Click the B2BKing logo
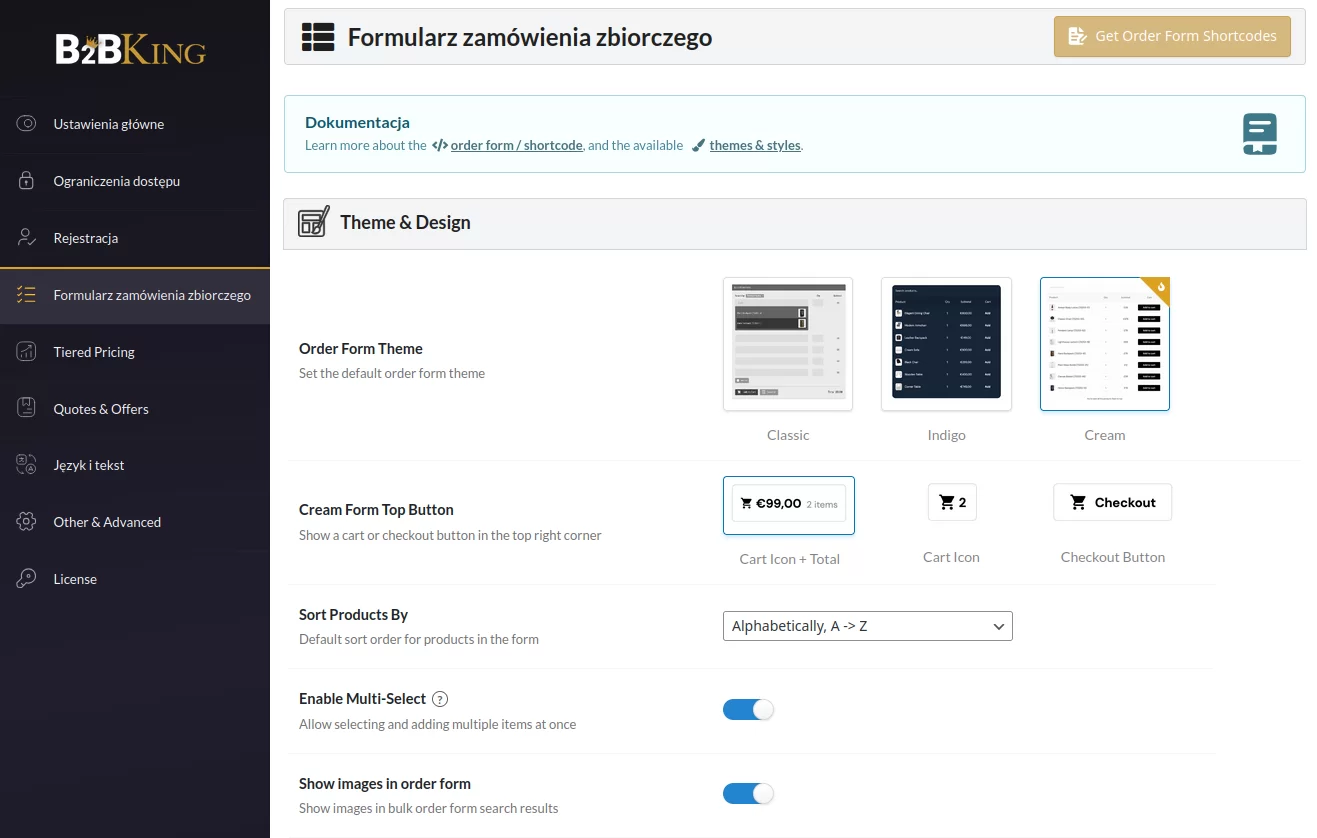The image size is (1317, 838). [131, 49]
